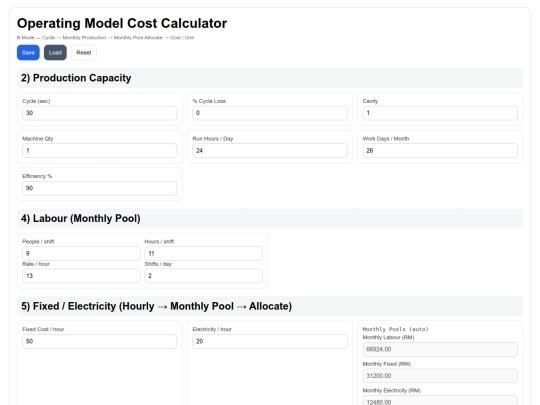This screenshot has height=405, width=540.
Task: Click the Operating Model Cost Calculator title
Action: click(122, 23)
